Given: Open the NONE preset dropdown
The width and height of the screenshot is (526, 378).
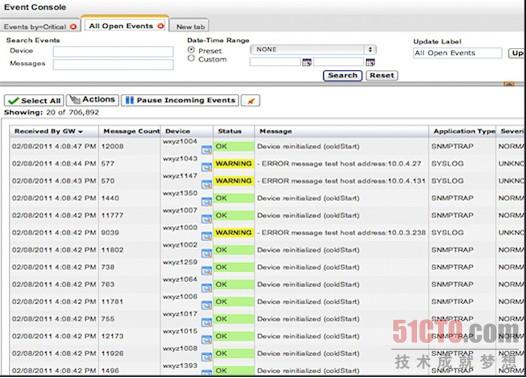Looking at the screenshot, I should click(313, 50).
